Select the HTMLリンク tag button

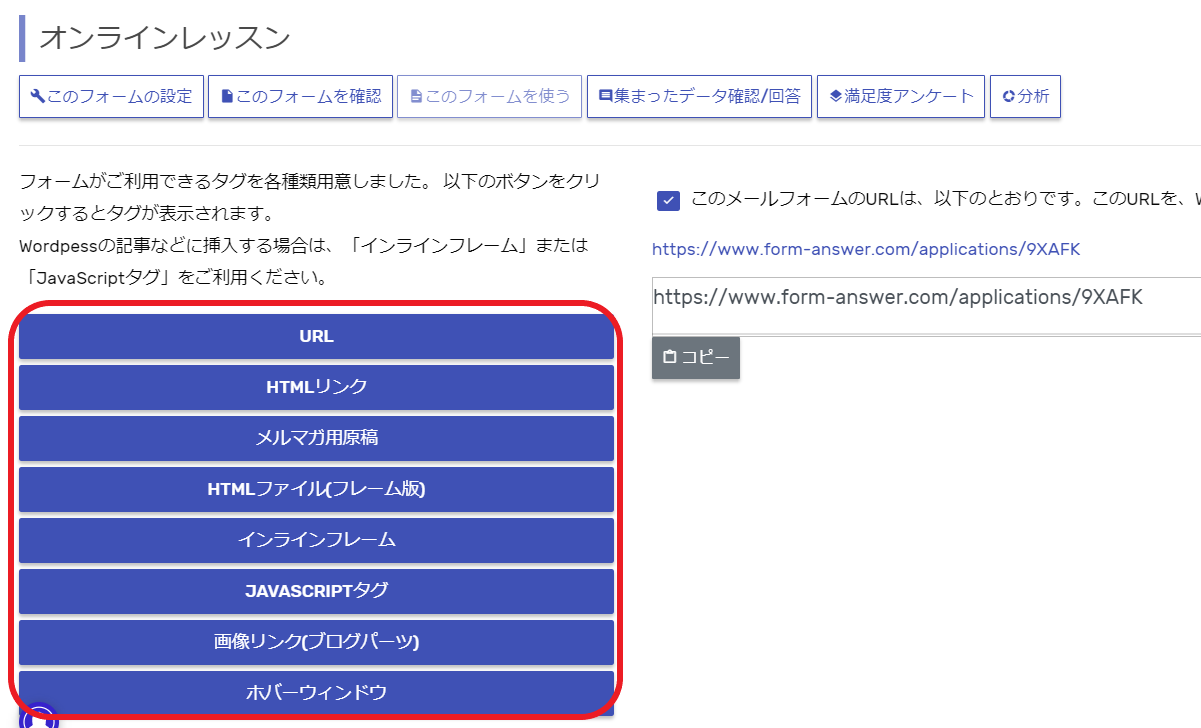pos(316,387)
